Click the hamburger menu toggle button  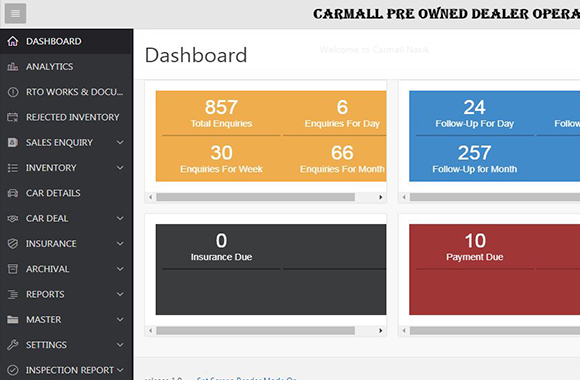(15, 13)
